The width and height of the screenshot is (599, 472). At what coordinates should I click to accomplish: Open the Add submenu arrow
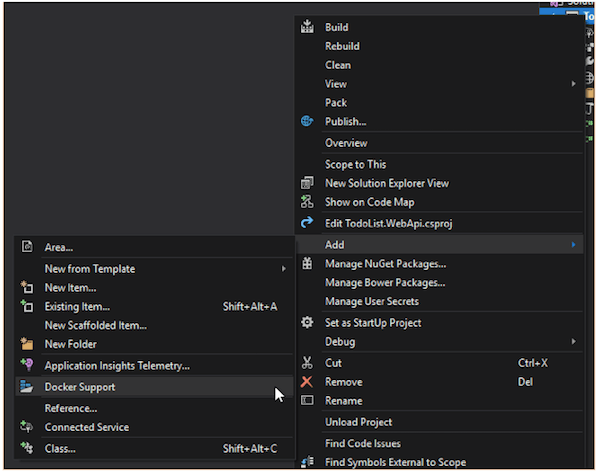coord(573,245)
